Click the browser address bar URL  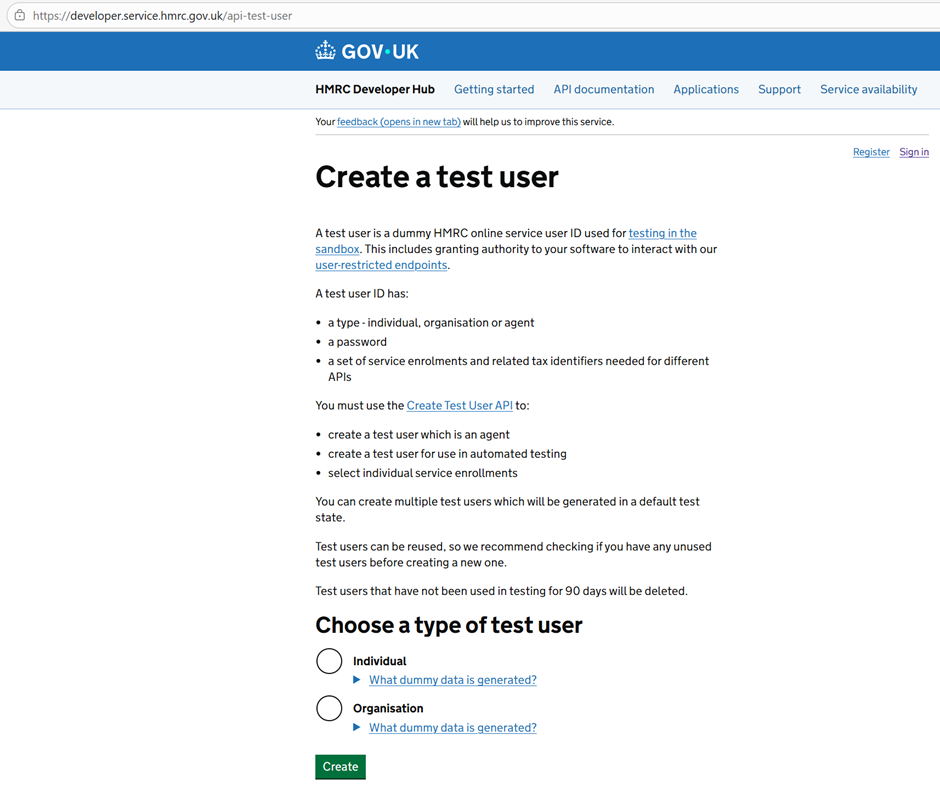[x=162, y=16]
